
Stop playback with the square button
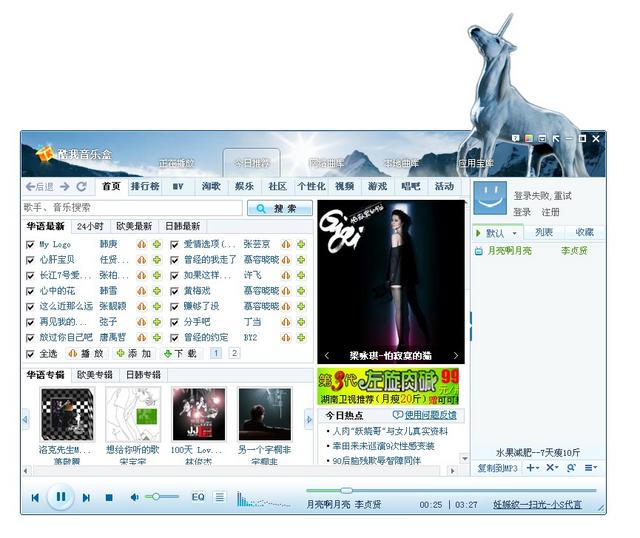pyautogui.click(x=109, y=498)
